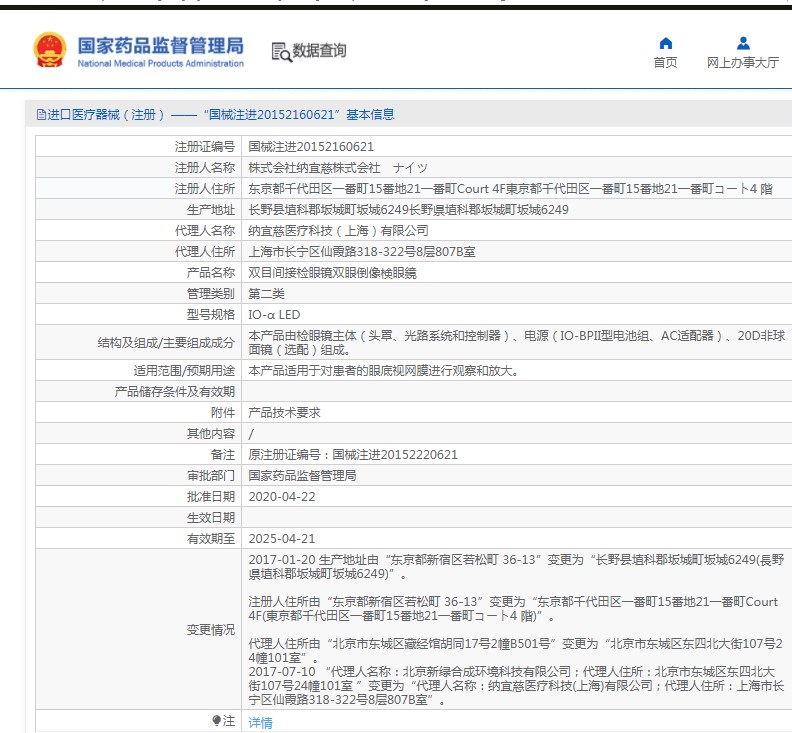Click the 网上办事大厅 person icon
This screenshot has height=733, width=792.
click(743, 43)
